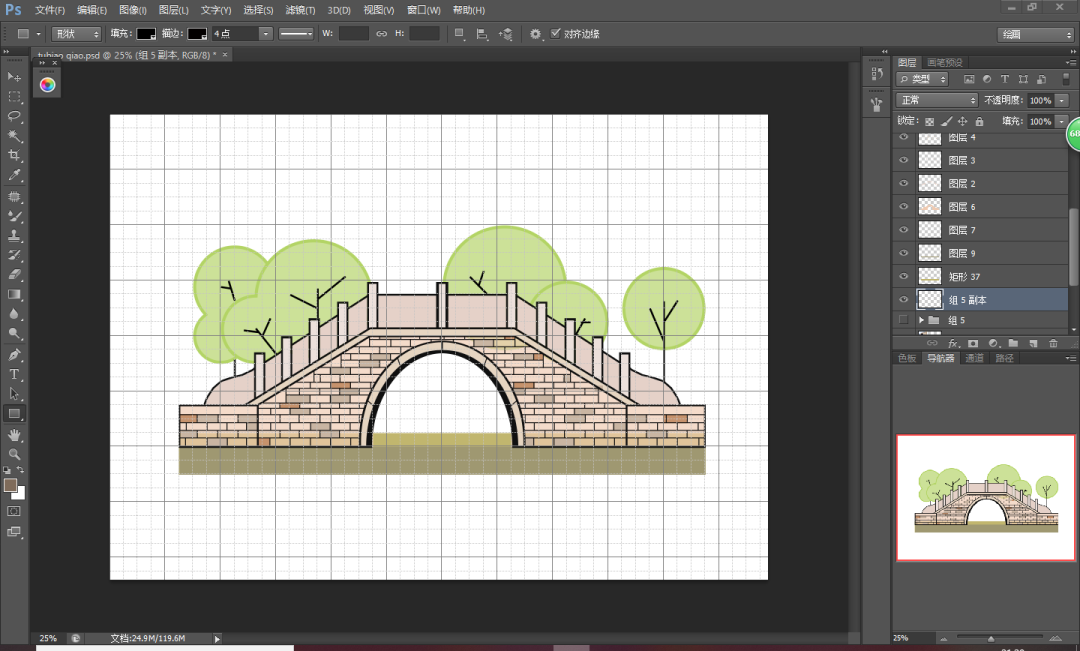Select the 图层 7 layer

click(x=961, y=230)
